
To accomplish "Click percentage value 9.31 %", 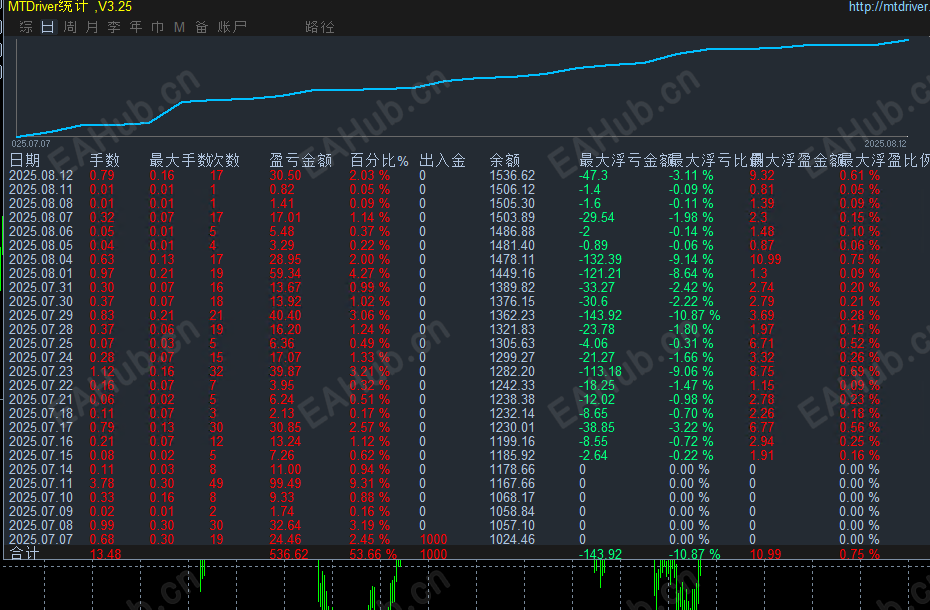I will coord(370,484).
